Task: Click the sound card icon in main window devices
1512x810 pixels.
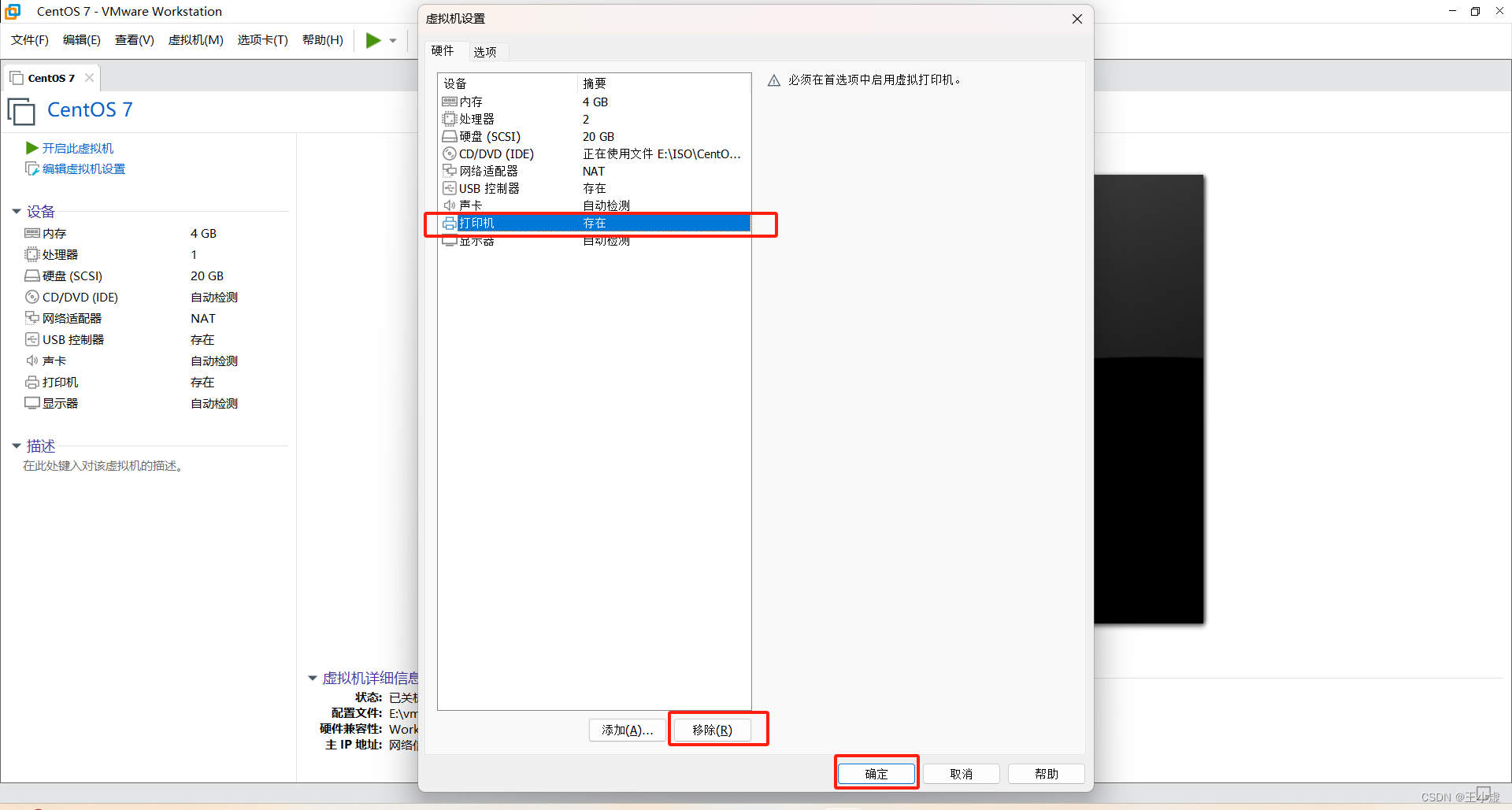Action: pos(32,361)
